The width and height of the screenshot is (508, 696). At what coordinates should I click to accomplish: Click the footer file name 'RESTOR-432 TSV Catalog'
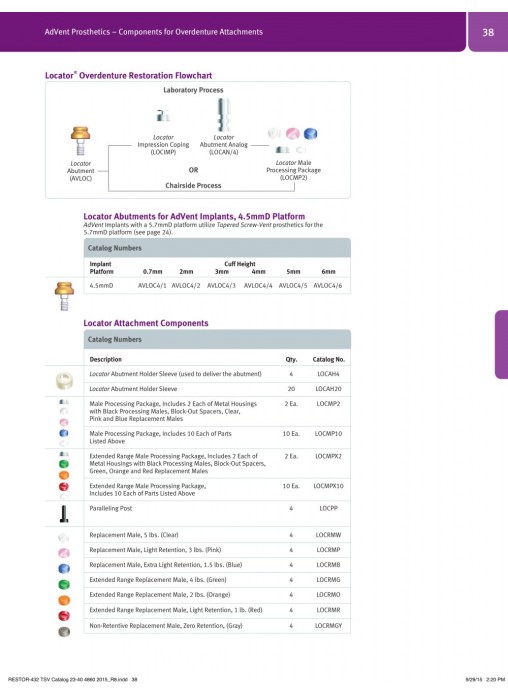click(x=72, y=680)
